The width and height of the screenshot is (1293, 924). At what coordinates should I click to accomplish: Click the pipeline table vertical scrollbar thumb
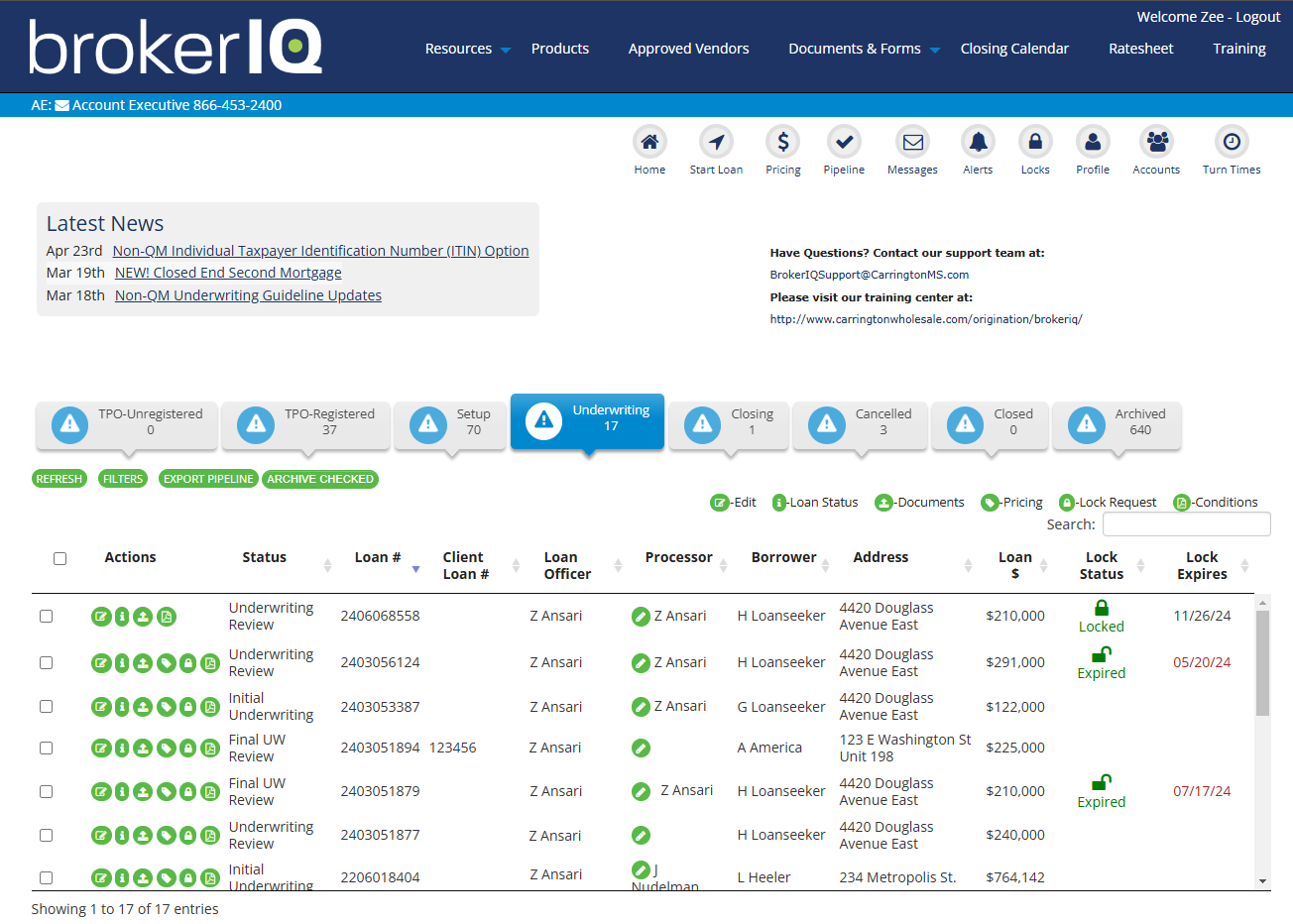[x=1262, y=662]
